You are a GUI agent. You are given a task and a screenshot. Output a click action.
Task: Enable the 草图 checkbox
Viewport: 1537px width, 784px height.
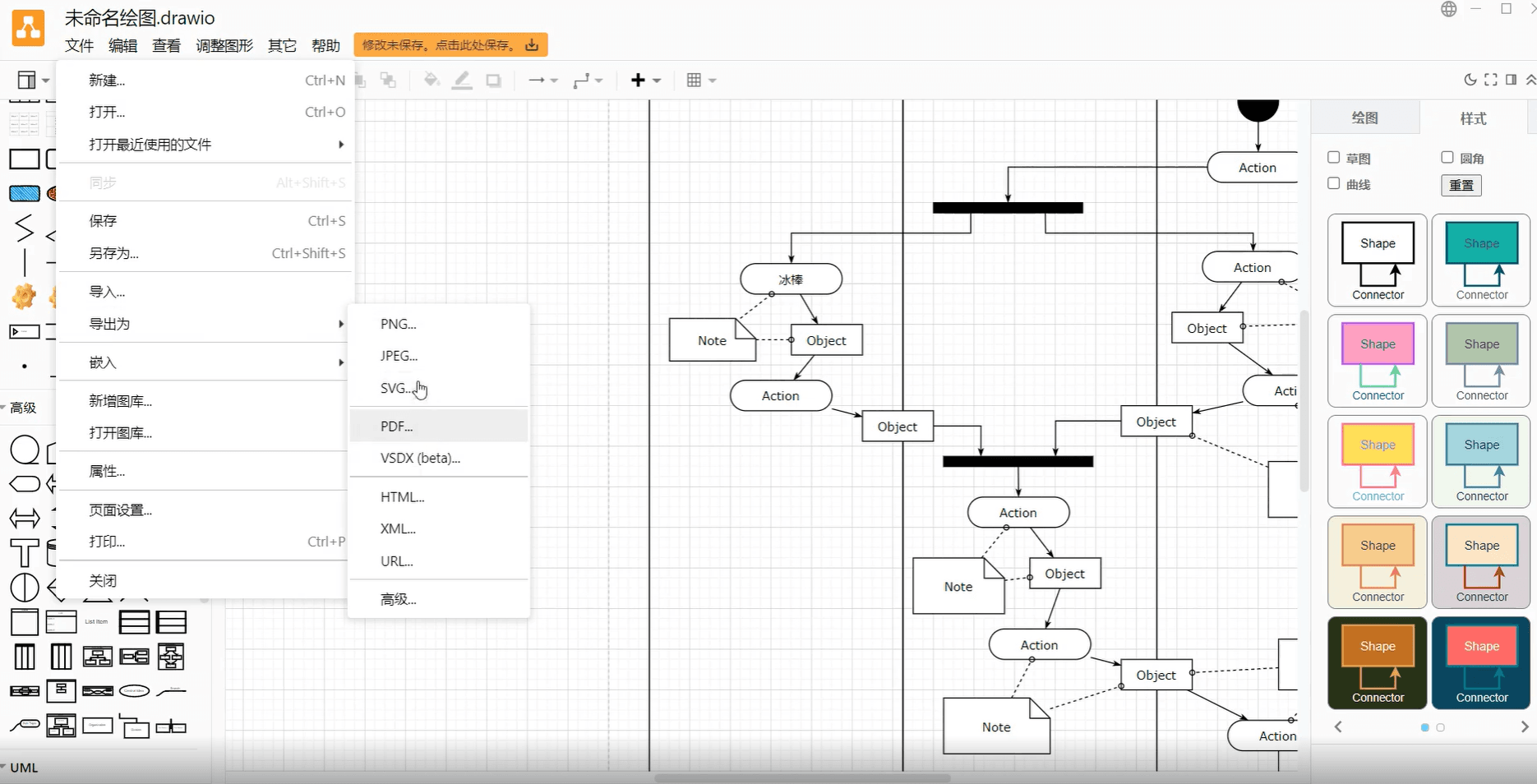(x=1333, y=158)
